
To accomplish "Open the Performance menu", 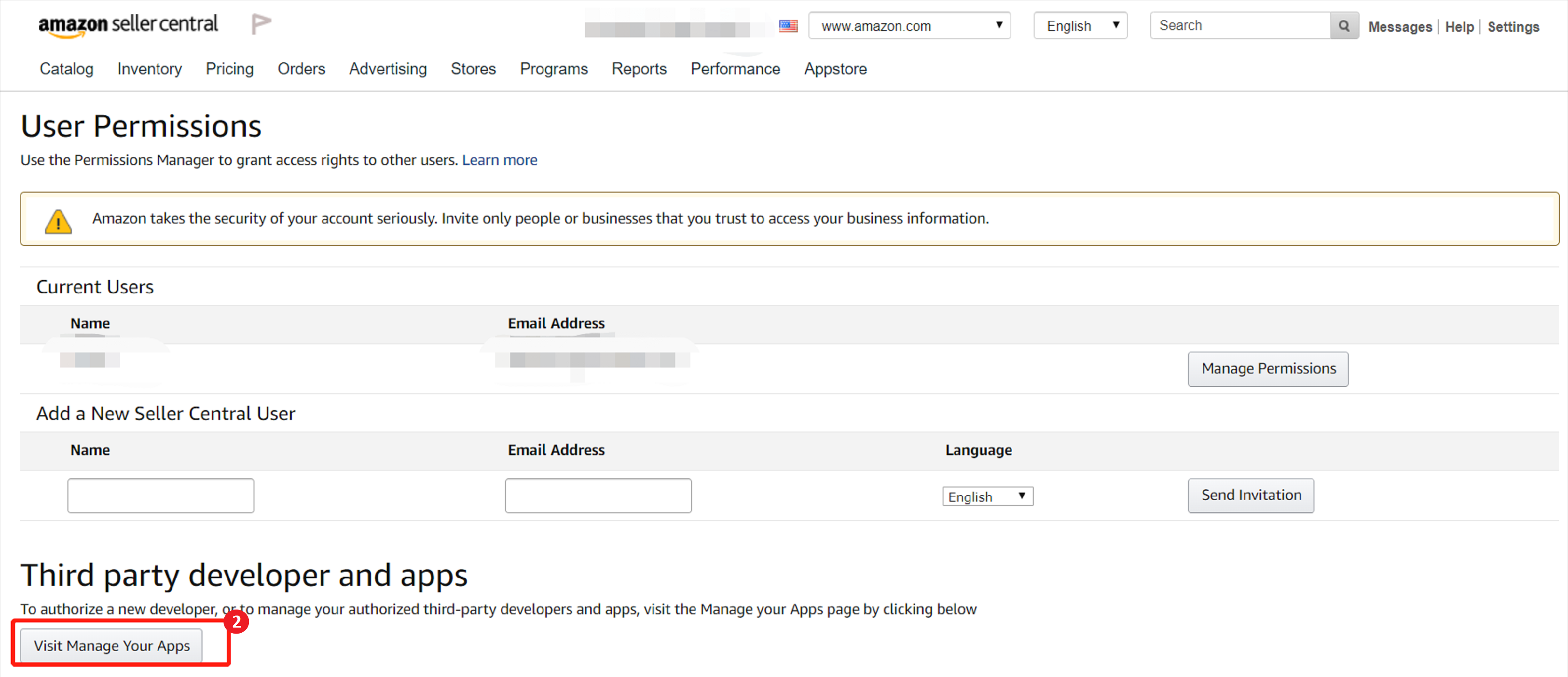I will 735,69.
